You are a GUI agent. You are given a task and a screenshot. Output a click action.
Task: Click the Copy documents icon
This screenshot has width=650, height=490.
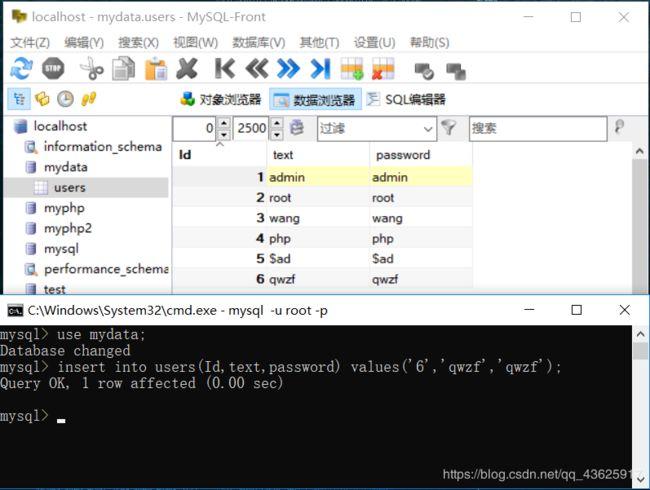click(x=124, y=68)
